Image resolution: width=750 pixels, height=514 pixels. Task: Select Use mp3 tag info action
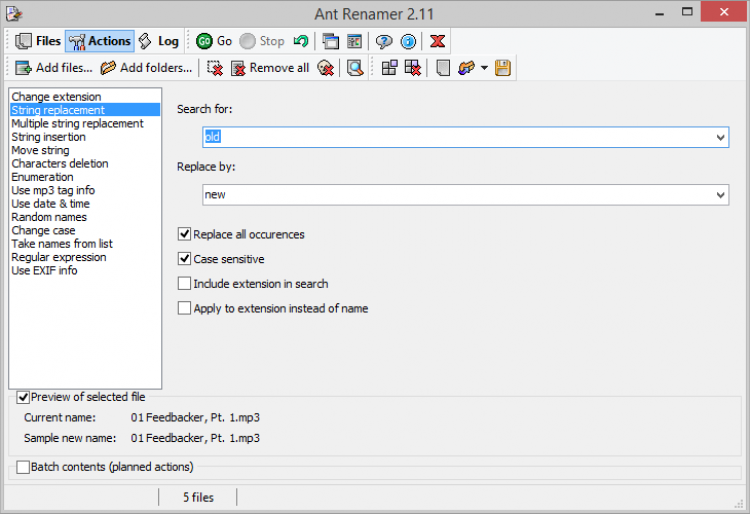point(85,190)
